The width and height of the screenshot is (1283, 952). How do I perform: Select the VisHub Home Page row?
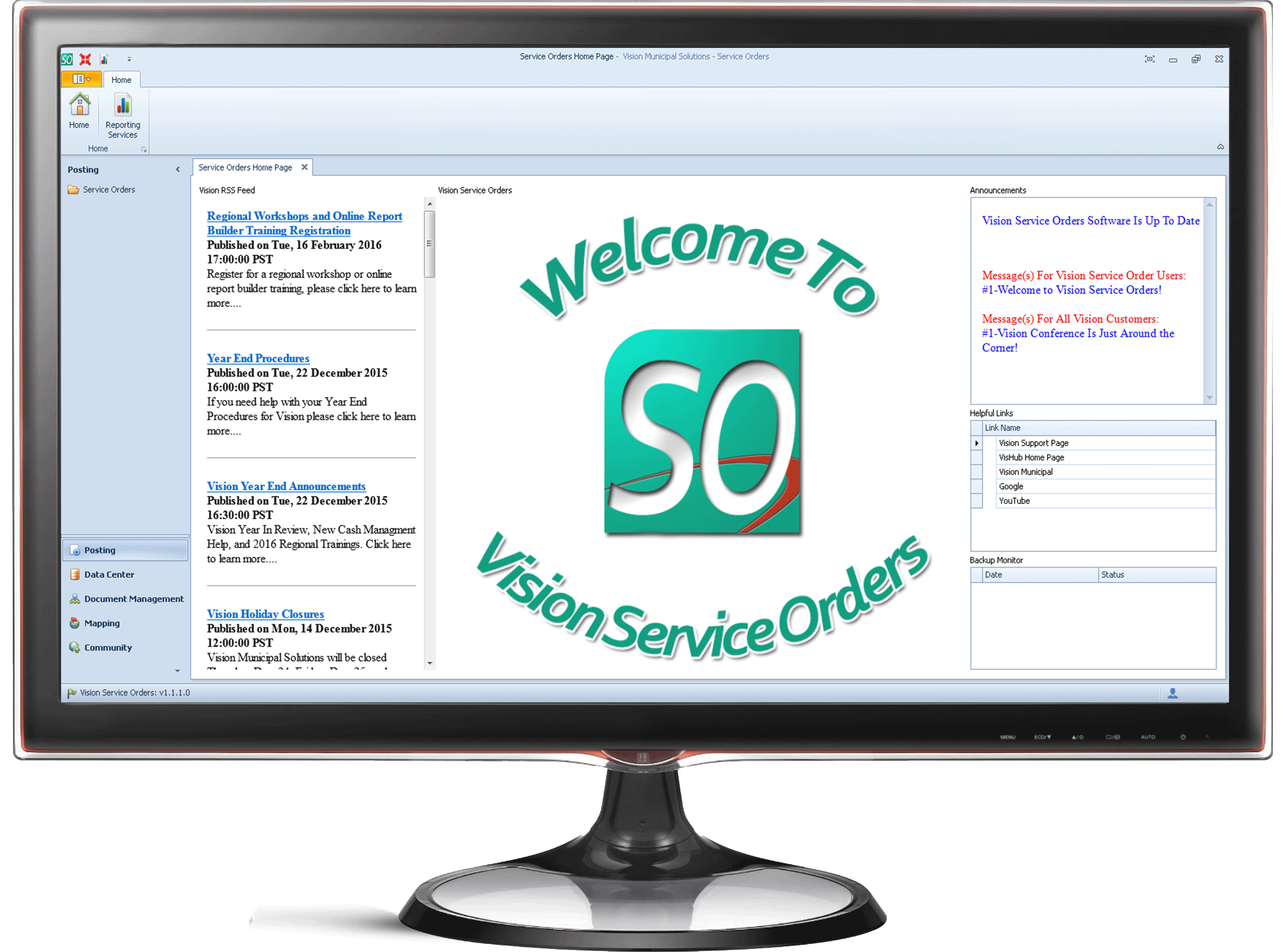click(1105, 457)
